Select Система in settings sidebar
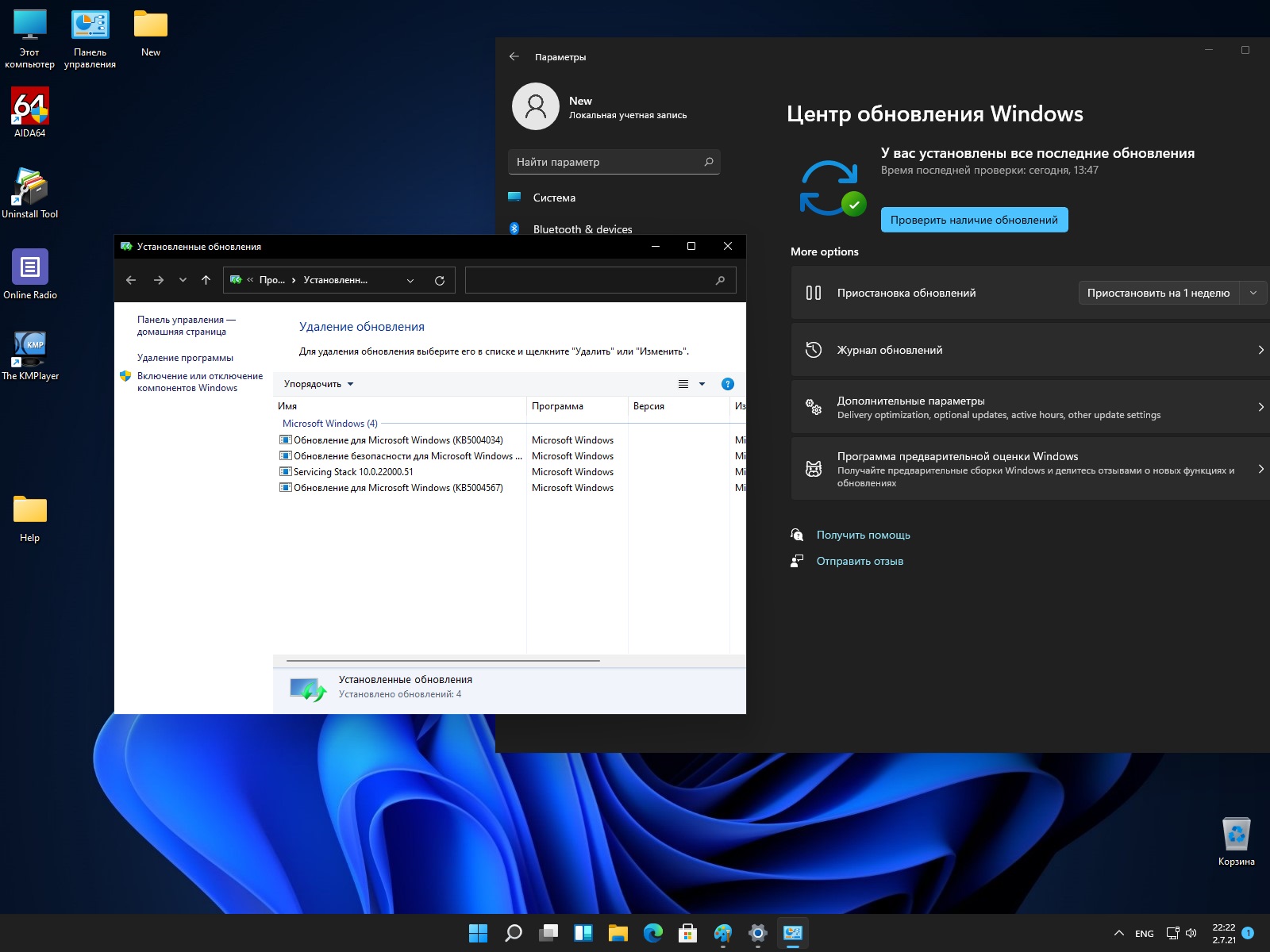 click(554, 198)
